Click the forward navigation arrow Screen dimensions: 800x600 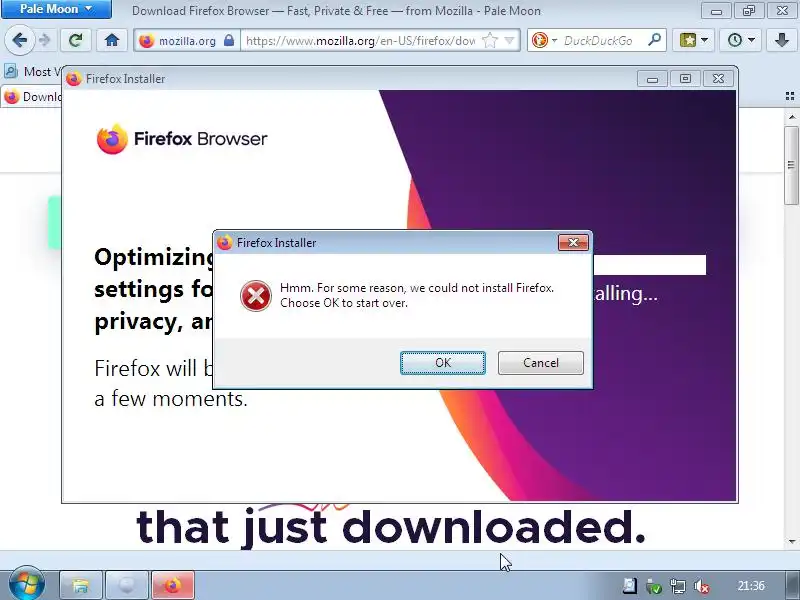tap(44, 40)
